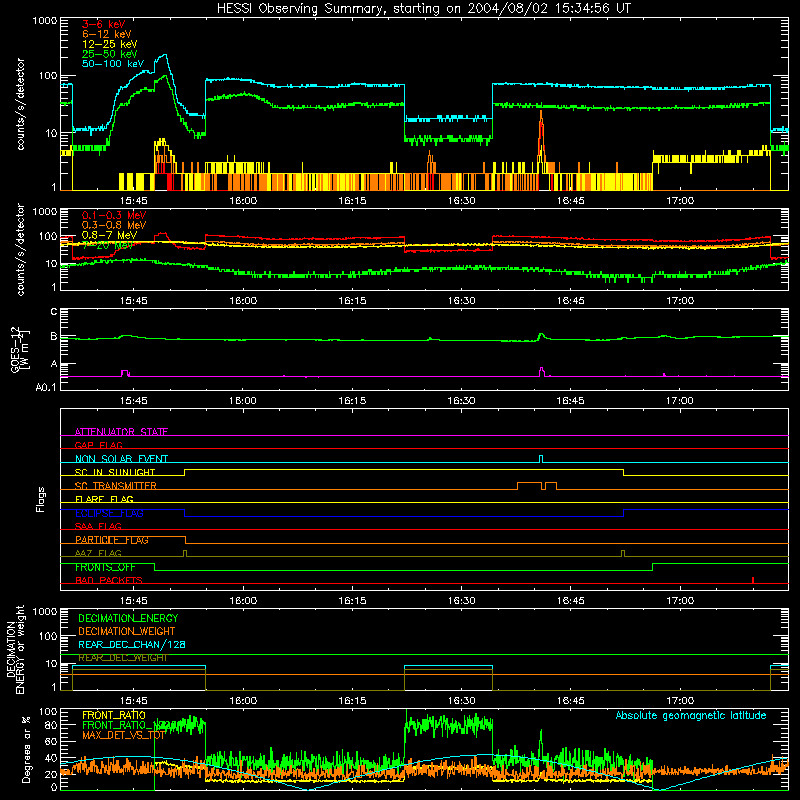Click the DECIMATION_ENERGY legend label
Screen dimensions: 800x800
click(128, 618)
